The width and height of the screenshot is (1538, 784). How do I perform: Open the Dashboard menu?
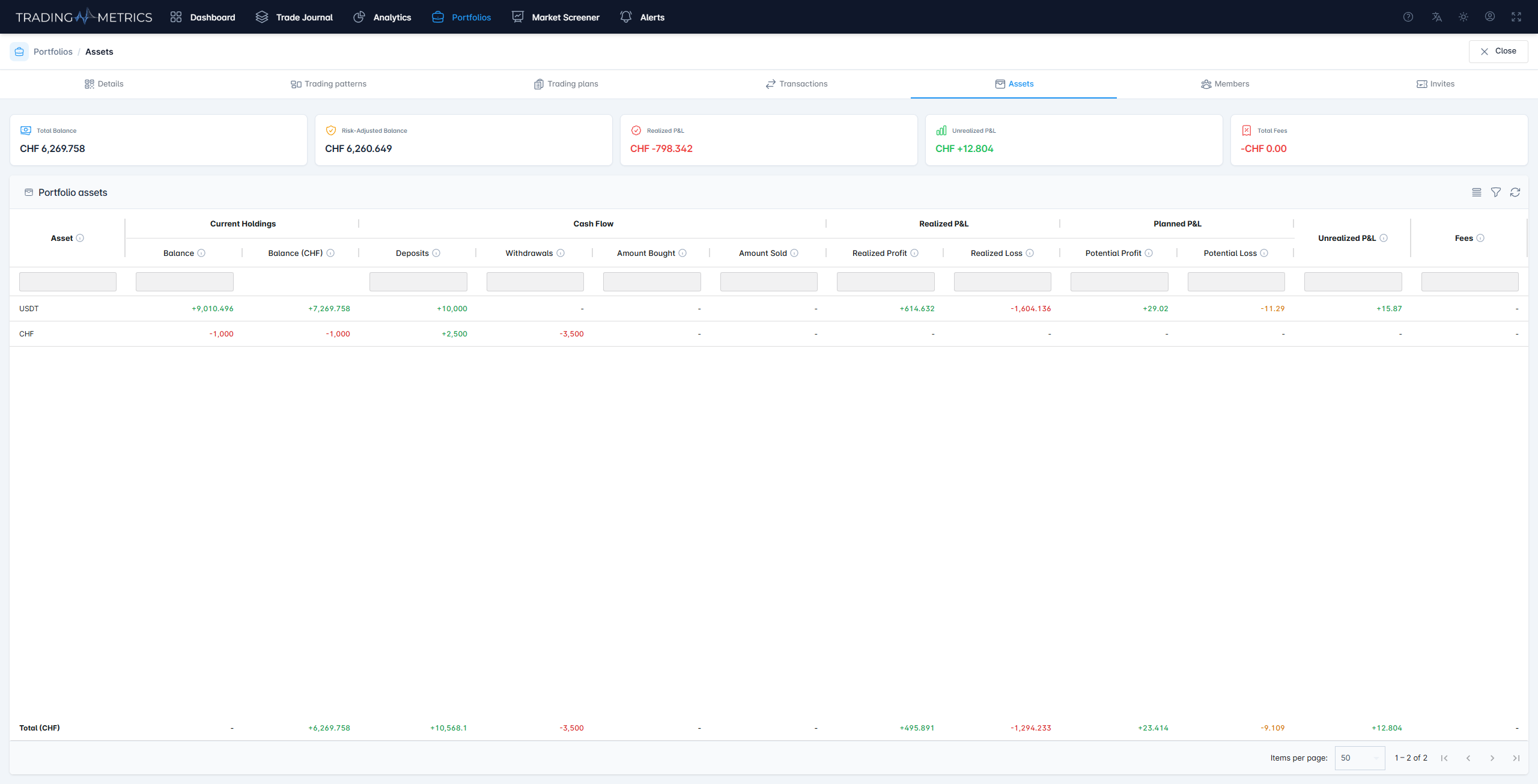(x=202, y=17)
